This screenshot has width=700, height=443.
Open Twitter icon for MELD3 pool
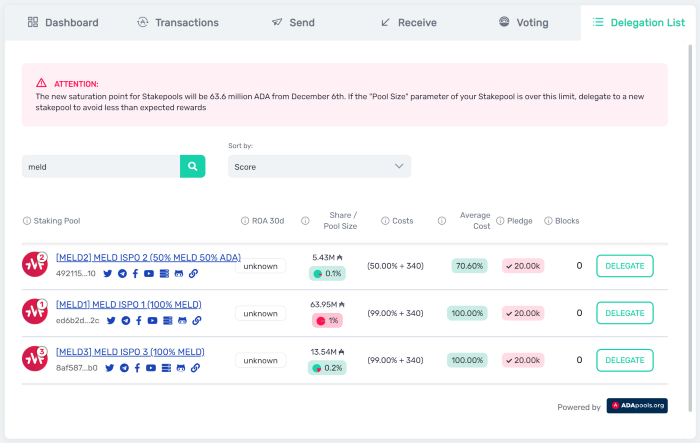[x=110, y=368]
